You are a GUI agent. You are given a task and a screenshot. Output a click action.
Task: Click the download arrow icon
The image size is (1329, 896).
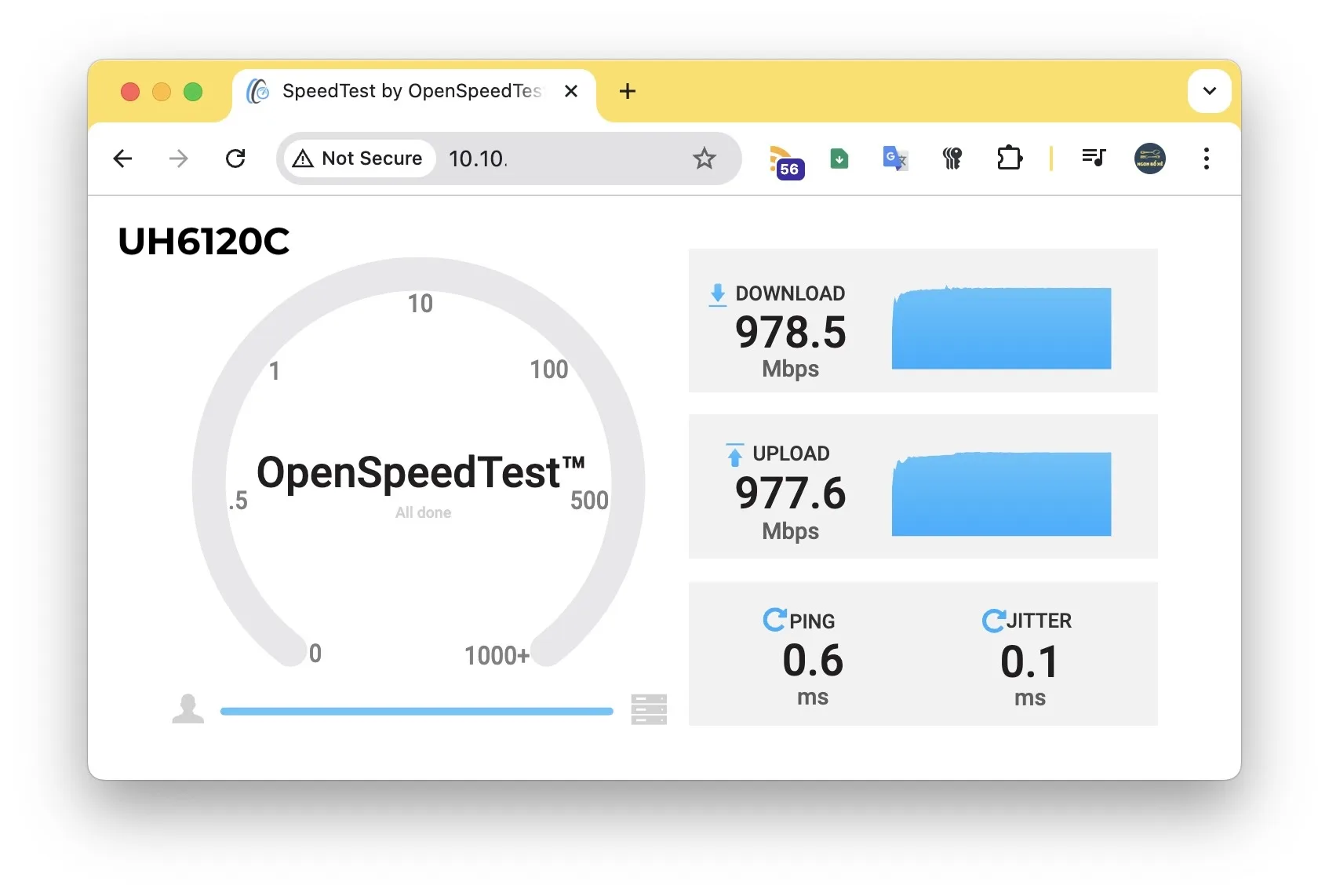coord(717,295)
